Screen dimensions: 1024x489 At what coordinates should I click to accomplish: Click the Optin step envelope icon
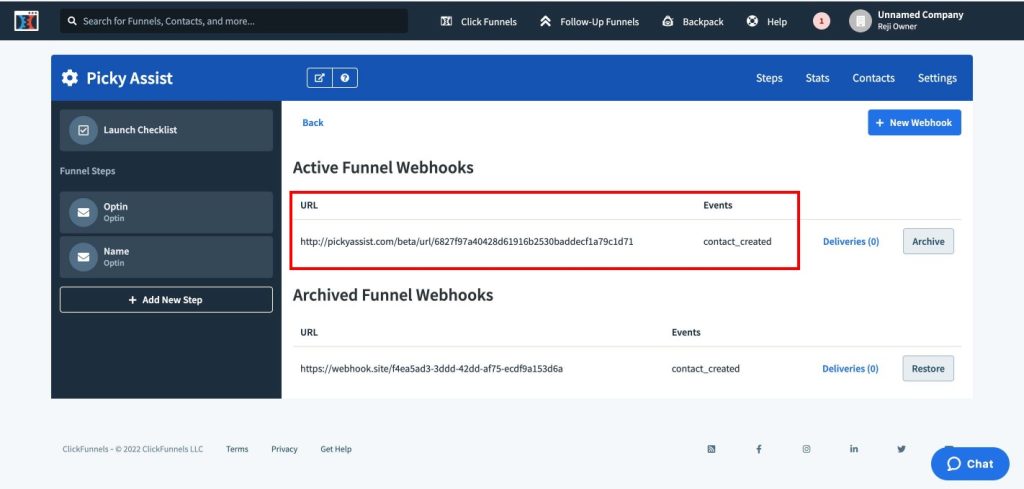[83, 212]
